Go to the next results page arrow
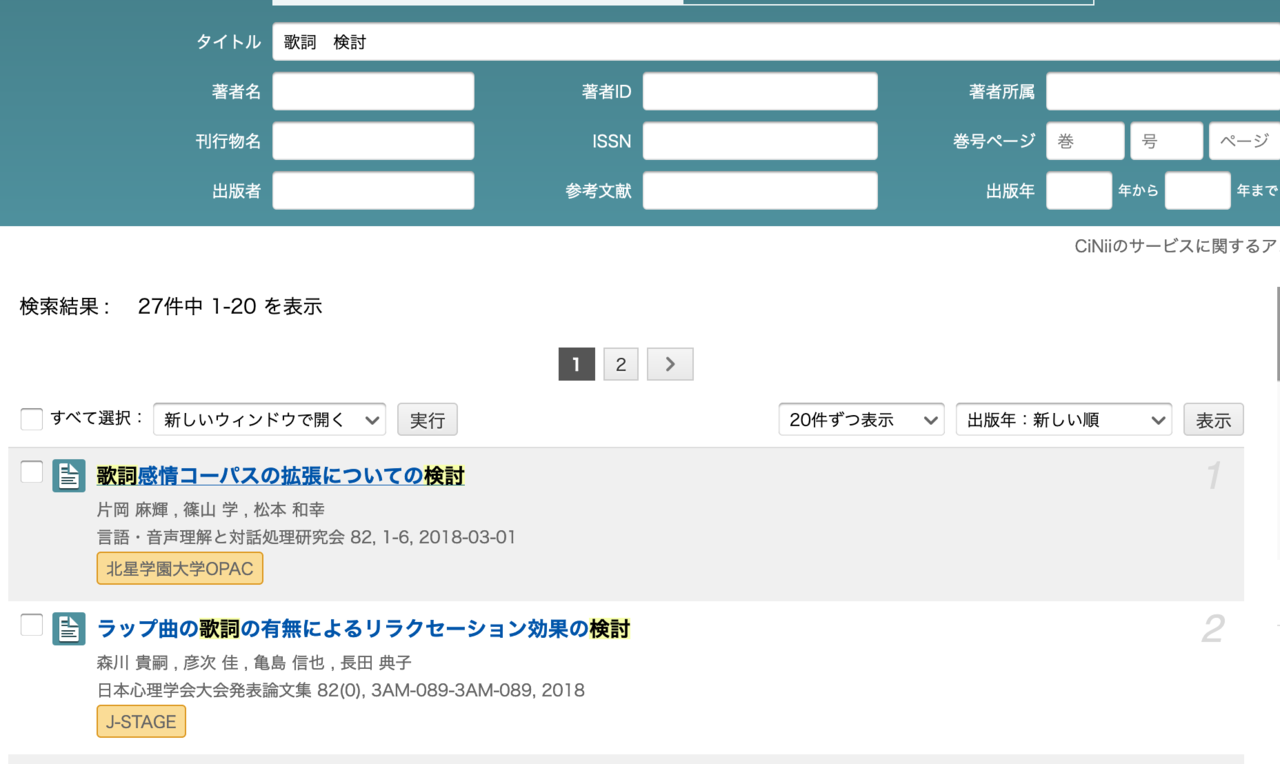Screen dimensions: 1280x764 point(670,364)
